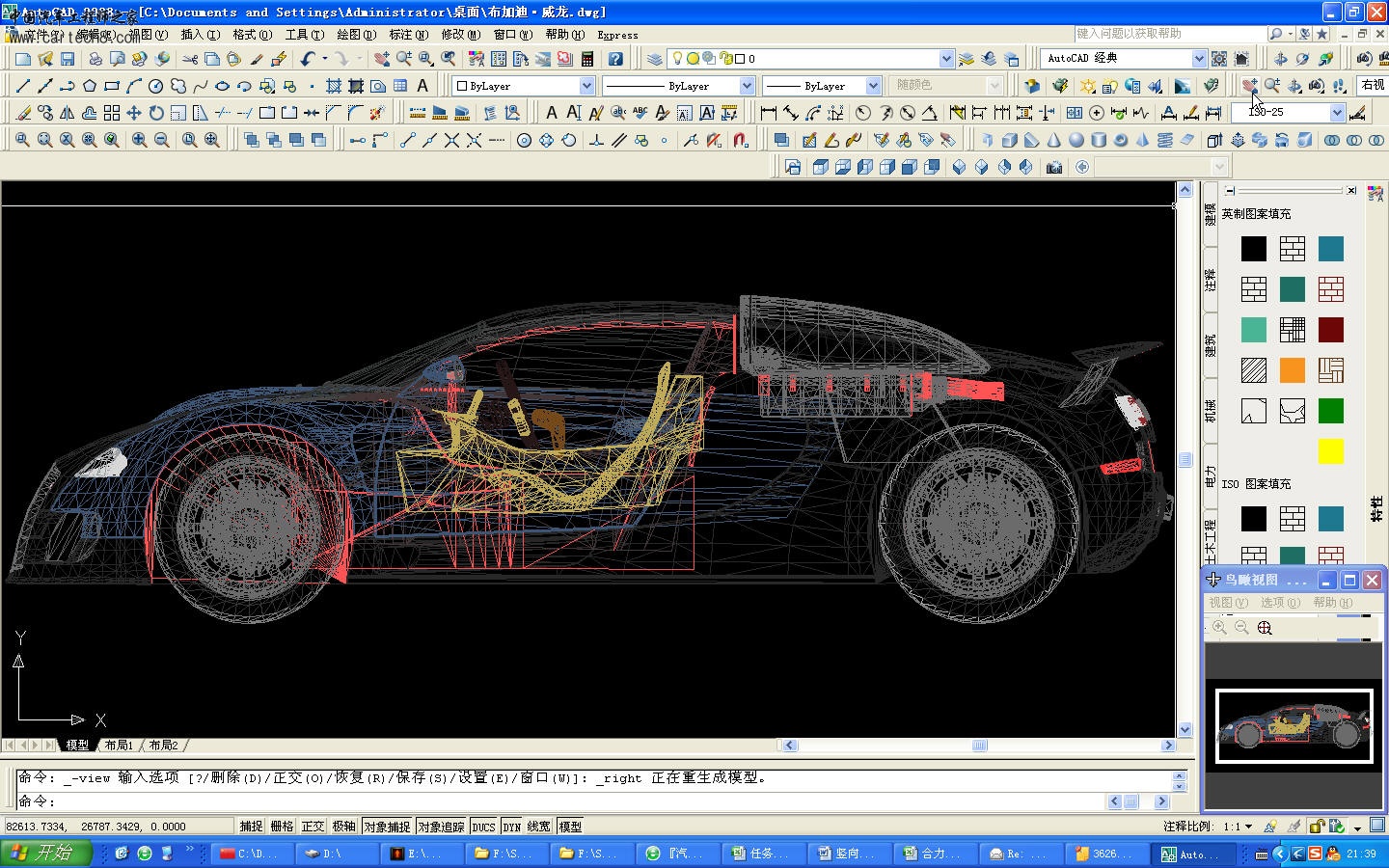Image resolution: width=1389 pixels, height=868 pixels.
Task: Click the Erase tool icon
Action: click(x=23, y=113)
